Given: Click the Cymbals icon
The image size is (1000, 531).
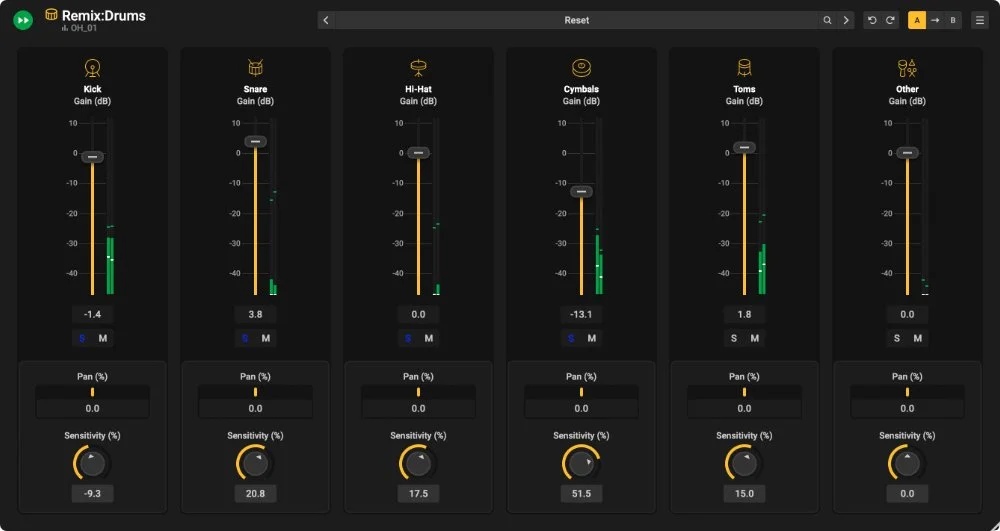Looking at the screenshot, I should pos(581,68).
